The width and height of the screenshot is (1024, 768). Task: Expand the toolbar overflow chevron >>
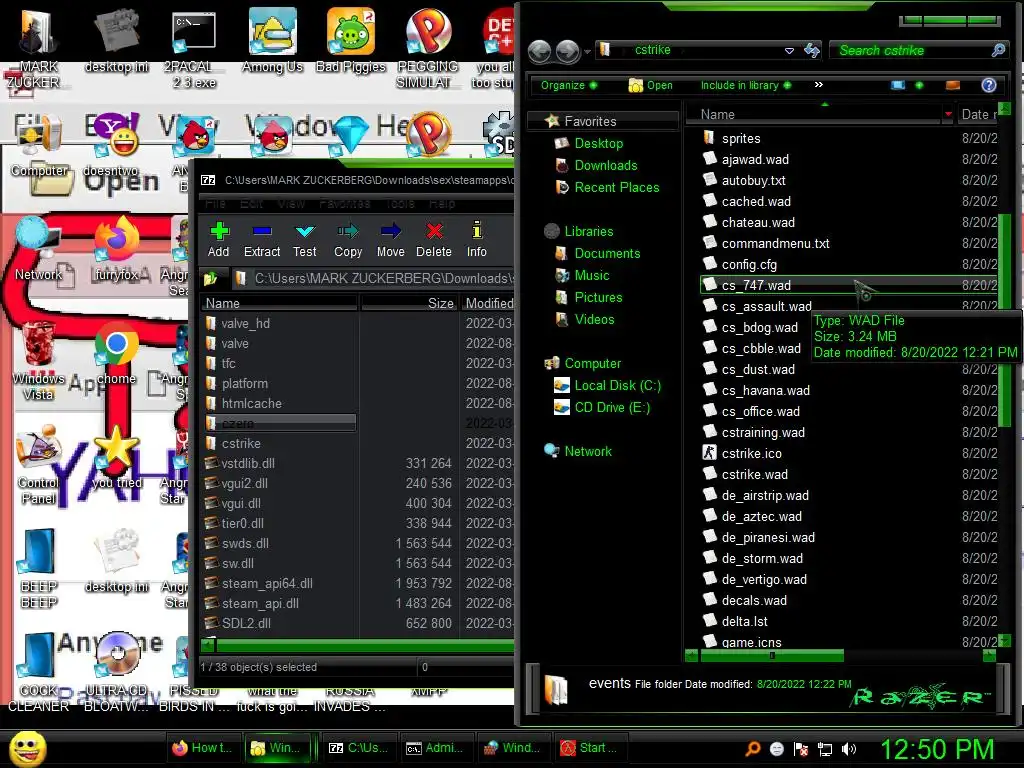[x=819, y=85]
